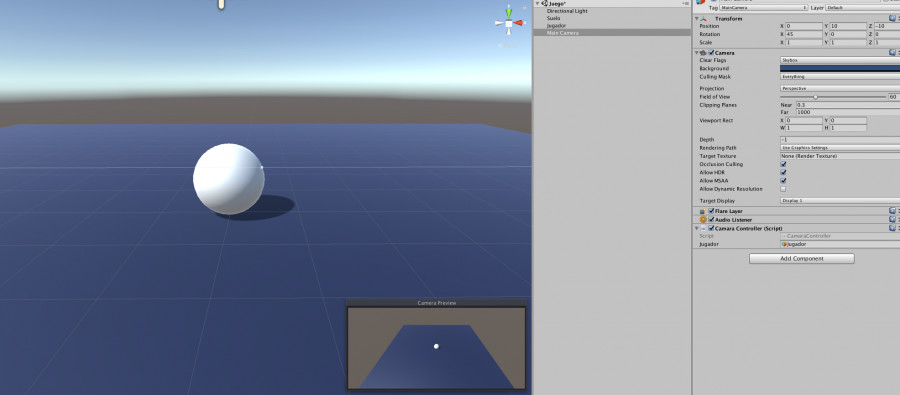Open the Camera component help icon

pyautogui.click(x=892, y=52)
